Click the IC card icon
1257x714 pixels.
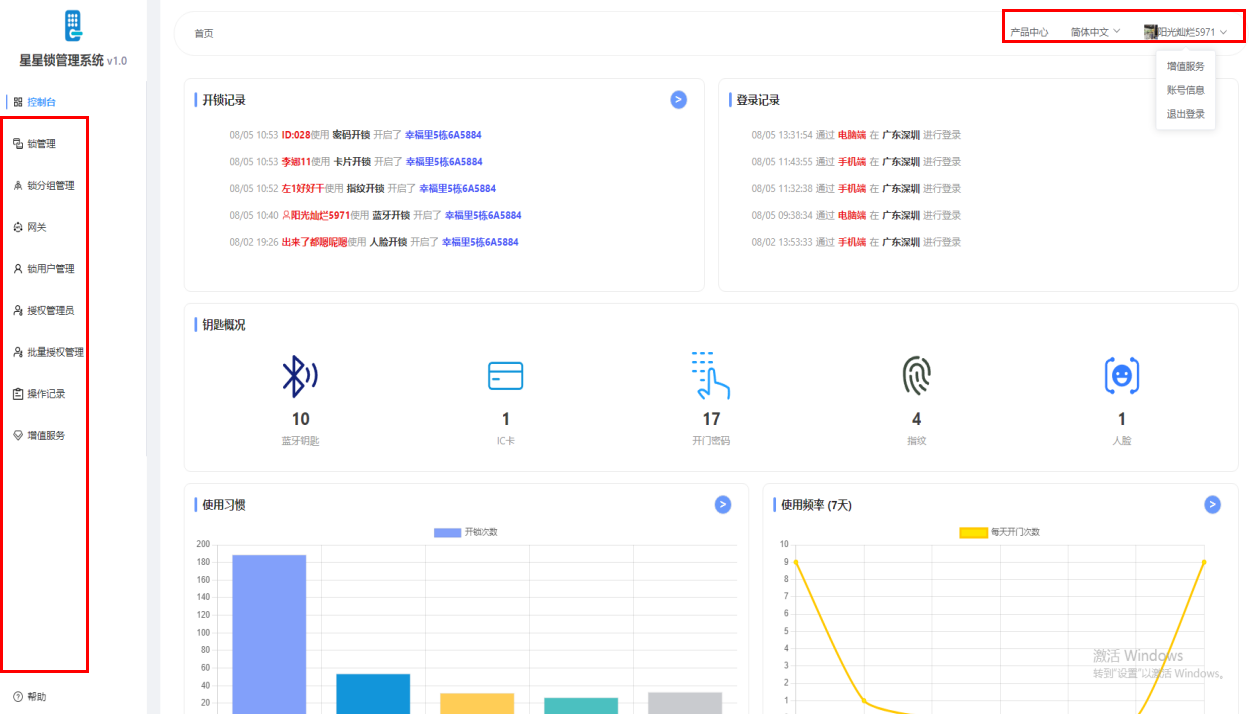coord(505,376)
